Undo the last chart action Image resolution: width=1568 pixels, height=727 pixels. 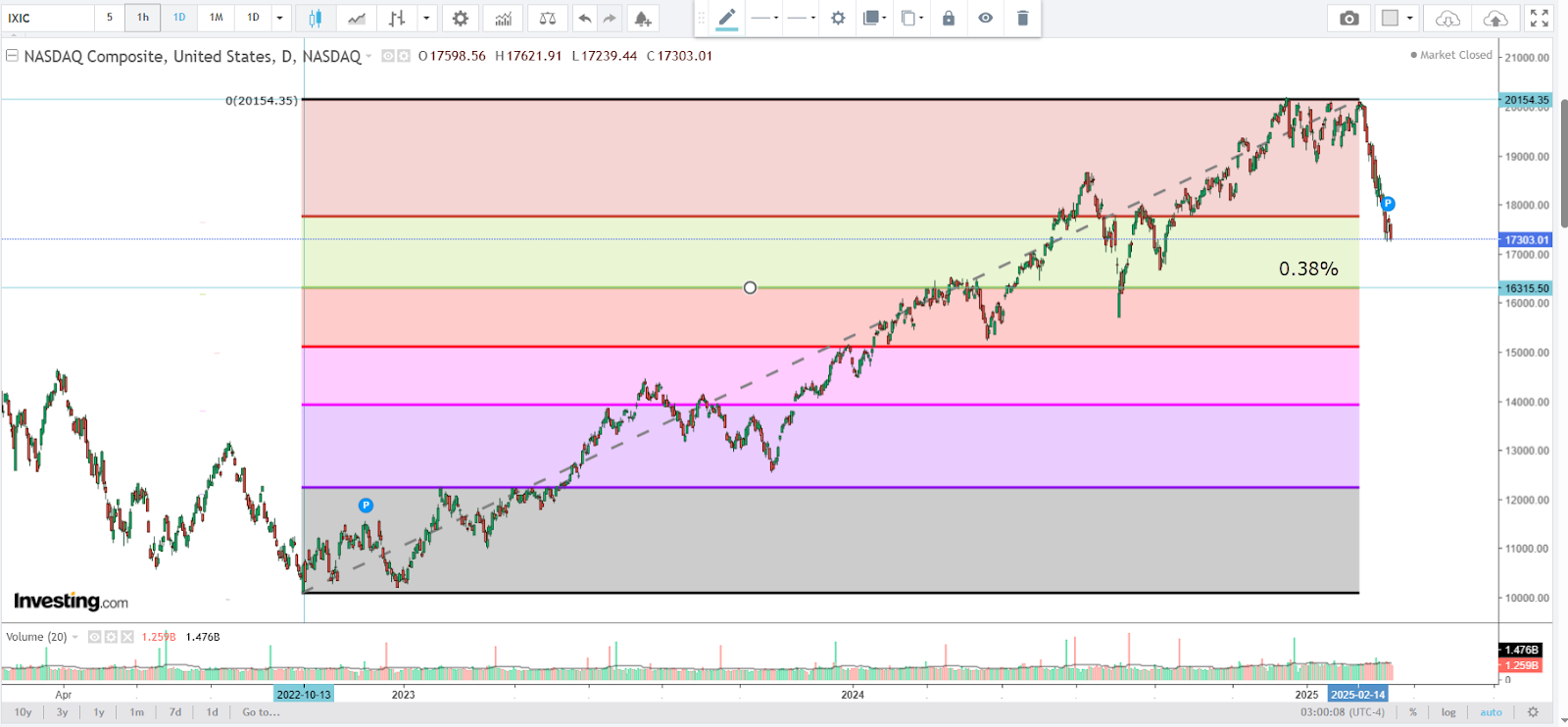[x=585, y=18]
